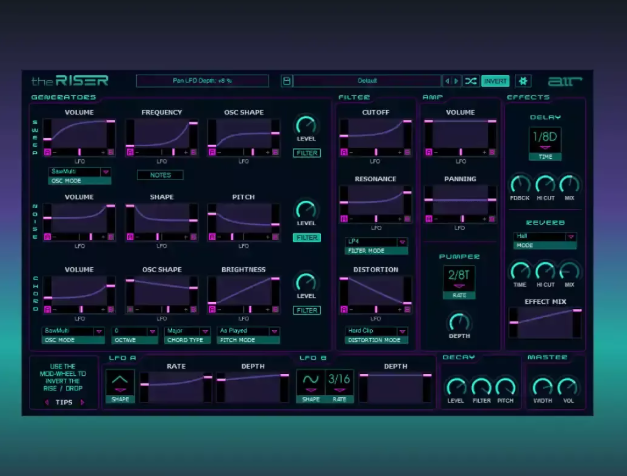Toggle the INVERT button
This screenshot has width=627, height=476.
[495, 81]
